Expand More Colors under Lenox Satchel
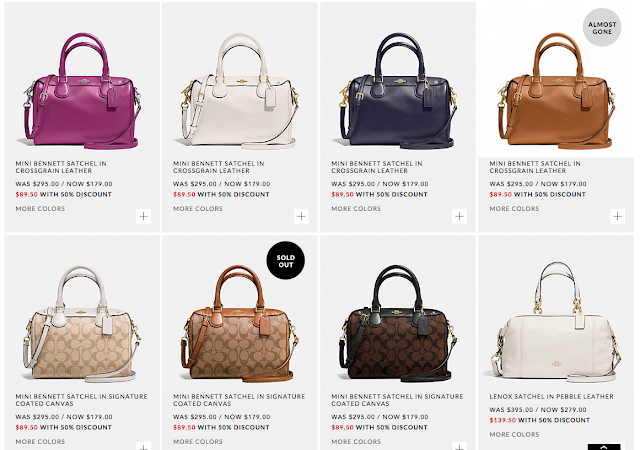 point(514,434)
